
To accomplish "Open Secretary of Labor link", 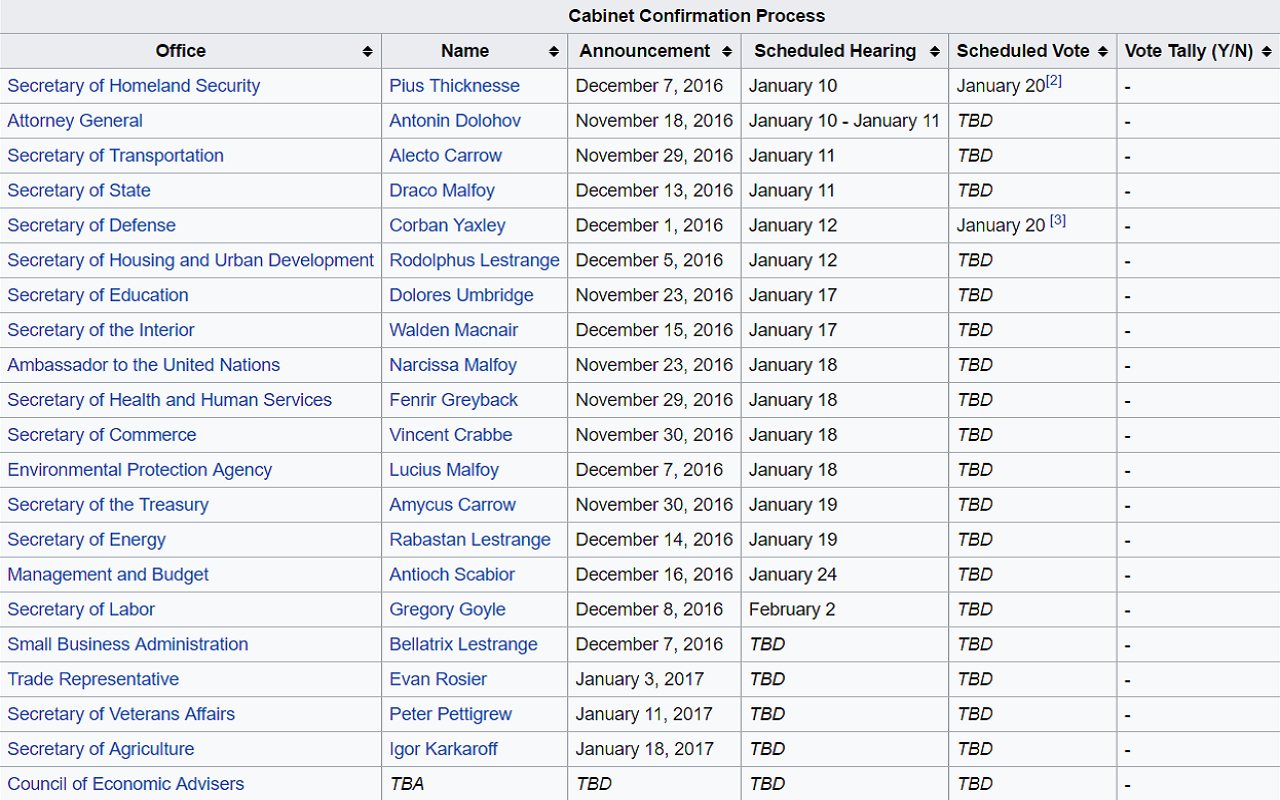I will click(x=81, y=610).
